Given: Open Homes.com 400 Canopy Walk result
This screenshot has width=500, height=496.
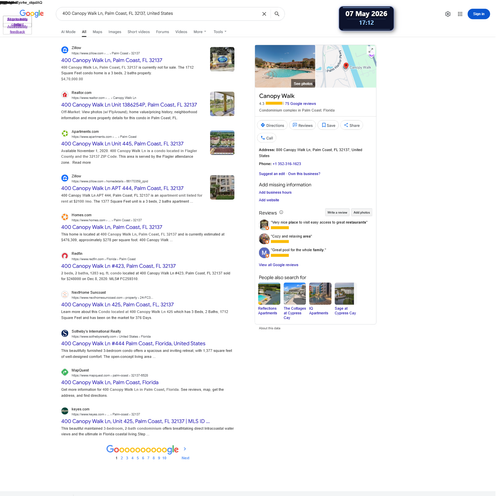Looking at the screenshot, I should click(x=112, y=227).
